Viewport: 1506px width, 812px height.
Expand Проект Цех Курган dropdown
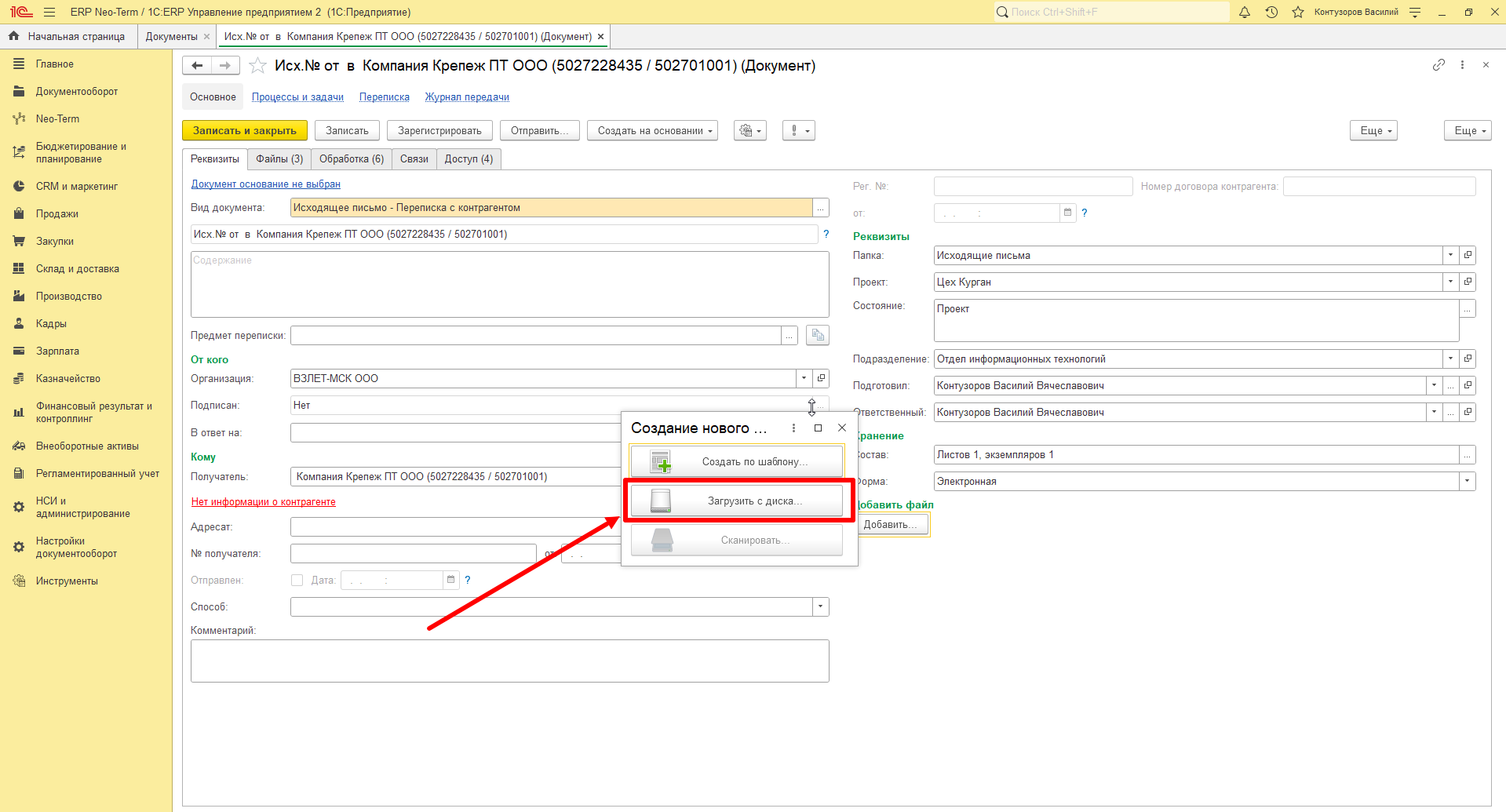(x=1450, y=282)
